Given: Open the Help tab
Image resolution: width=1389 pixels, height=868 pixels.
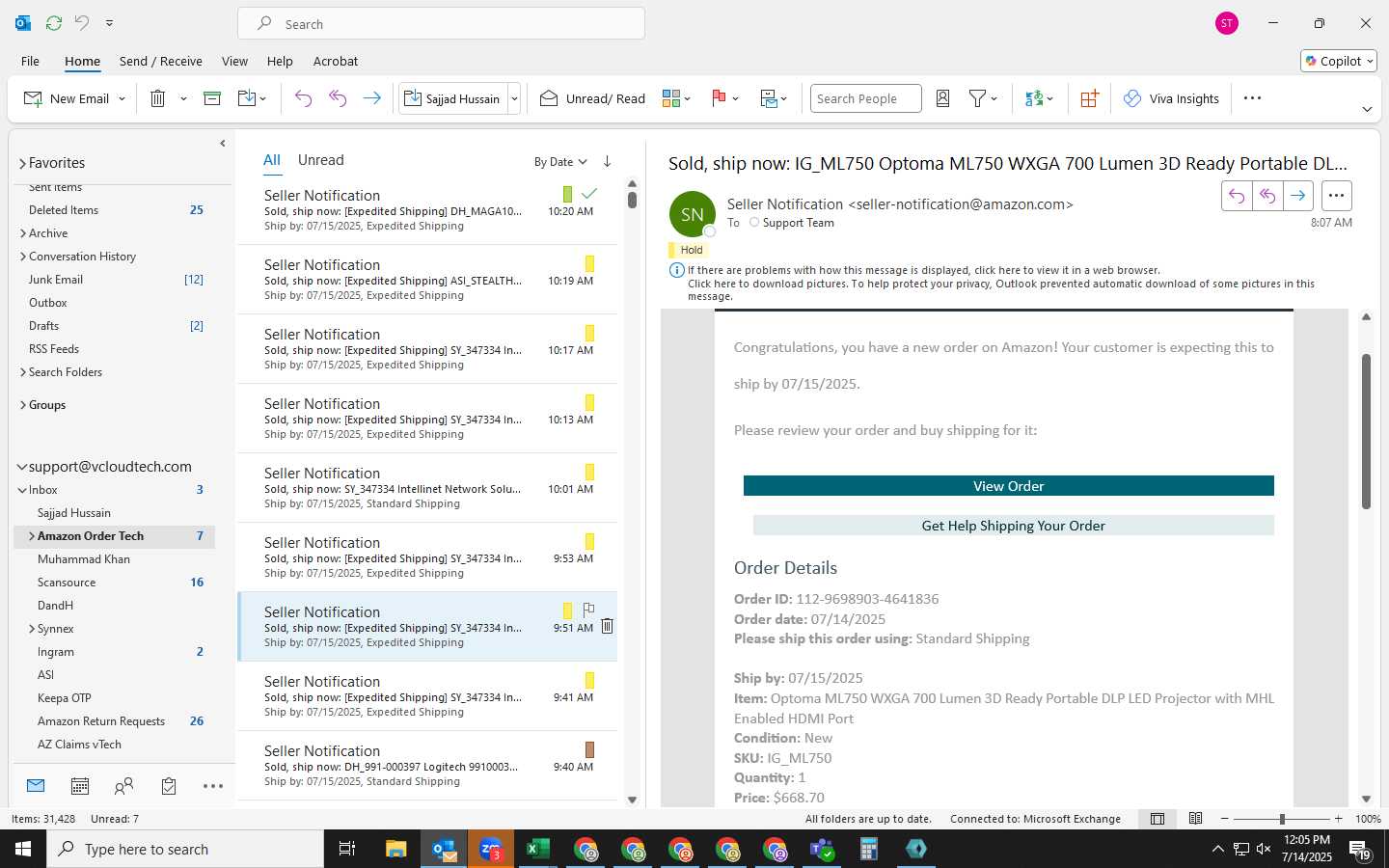Looking at the screenshot, I should click(x=280, y=61).
